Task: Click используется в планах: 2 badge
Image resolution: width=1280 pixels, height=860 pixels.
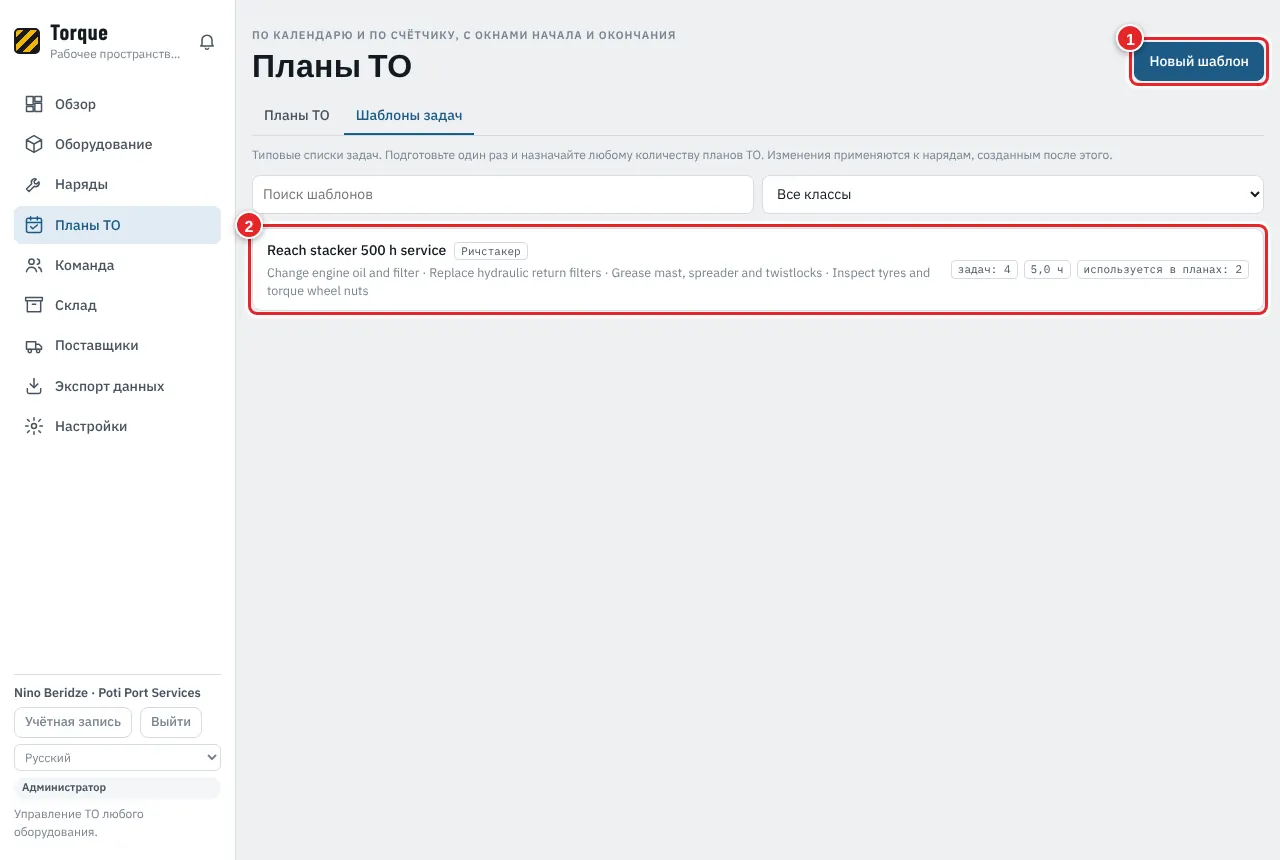Action: [1163, 270]
